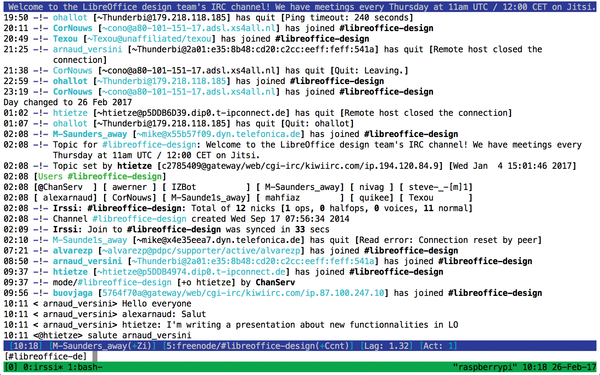Select CorNouws in the user list
The width and height of the screenshot is (600, 375).
[x=132, y=198]
